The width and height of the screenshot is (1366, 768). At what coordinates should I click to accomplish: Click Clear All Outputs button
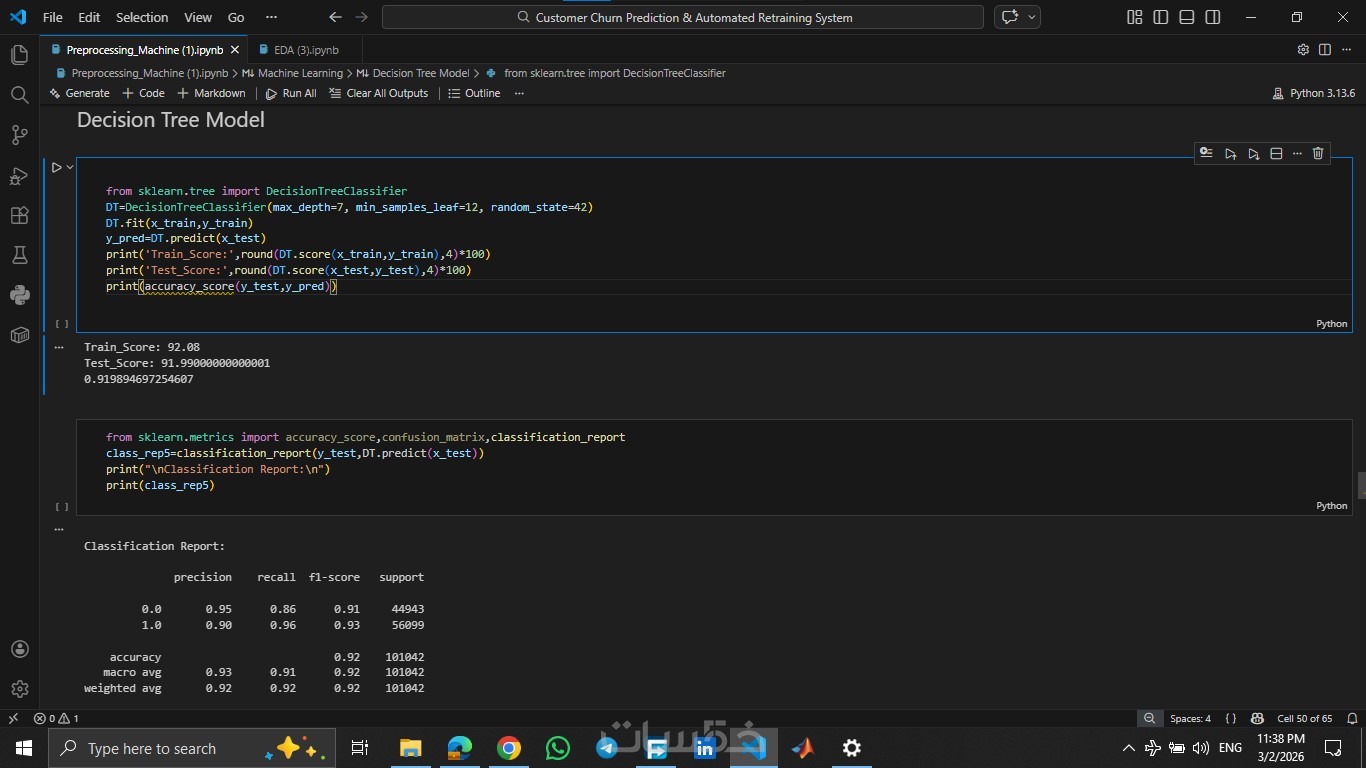tap(378, 93)
